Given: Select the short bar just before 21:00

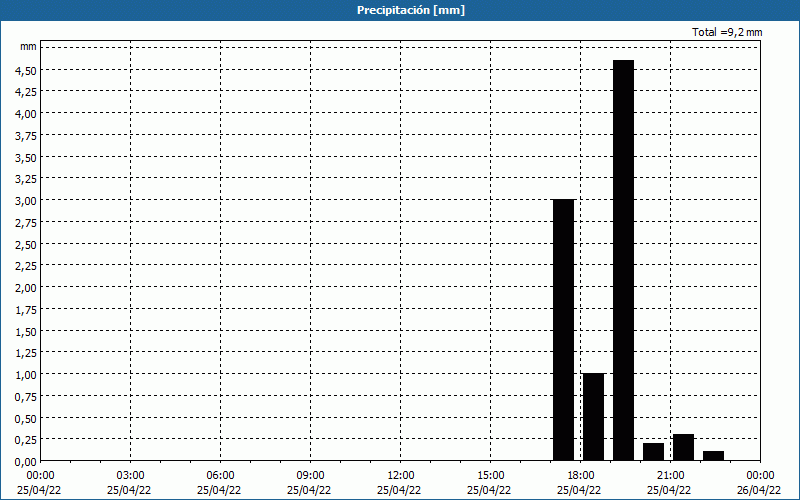Looking at the screenshot, I should (654, 452).
